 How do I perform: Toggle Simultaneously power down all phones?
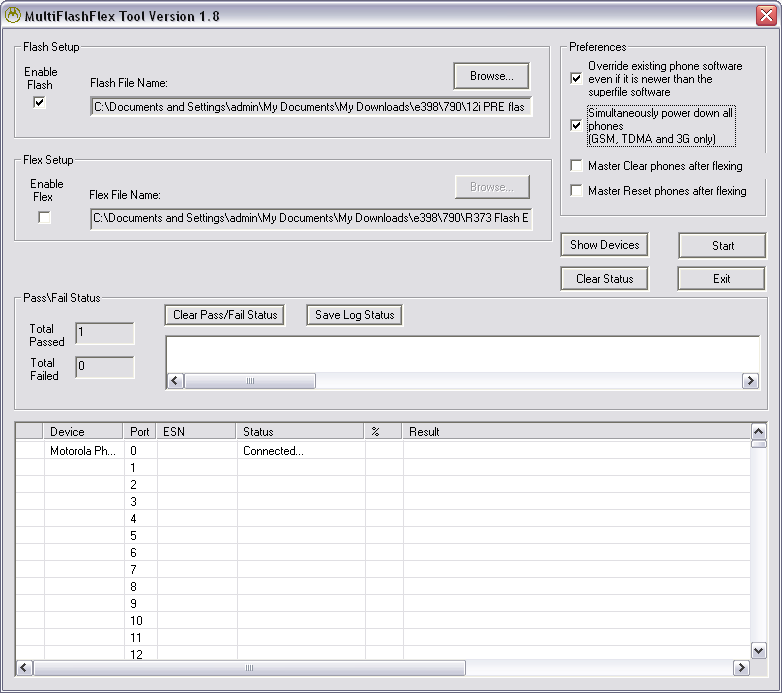(576, 125)
